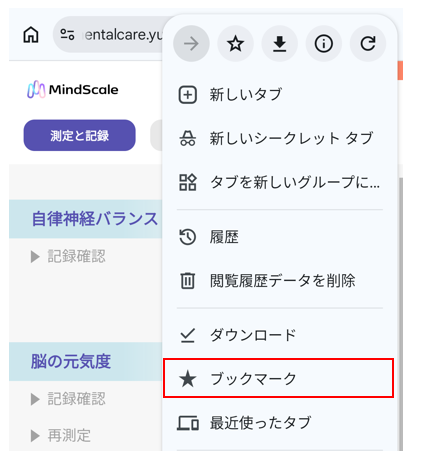Click the MindScale logo
Viewport: 422px width, 469px height.
[72, 90]
